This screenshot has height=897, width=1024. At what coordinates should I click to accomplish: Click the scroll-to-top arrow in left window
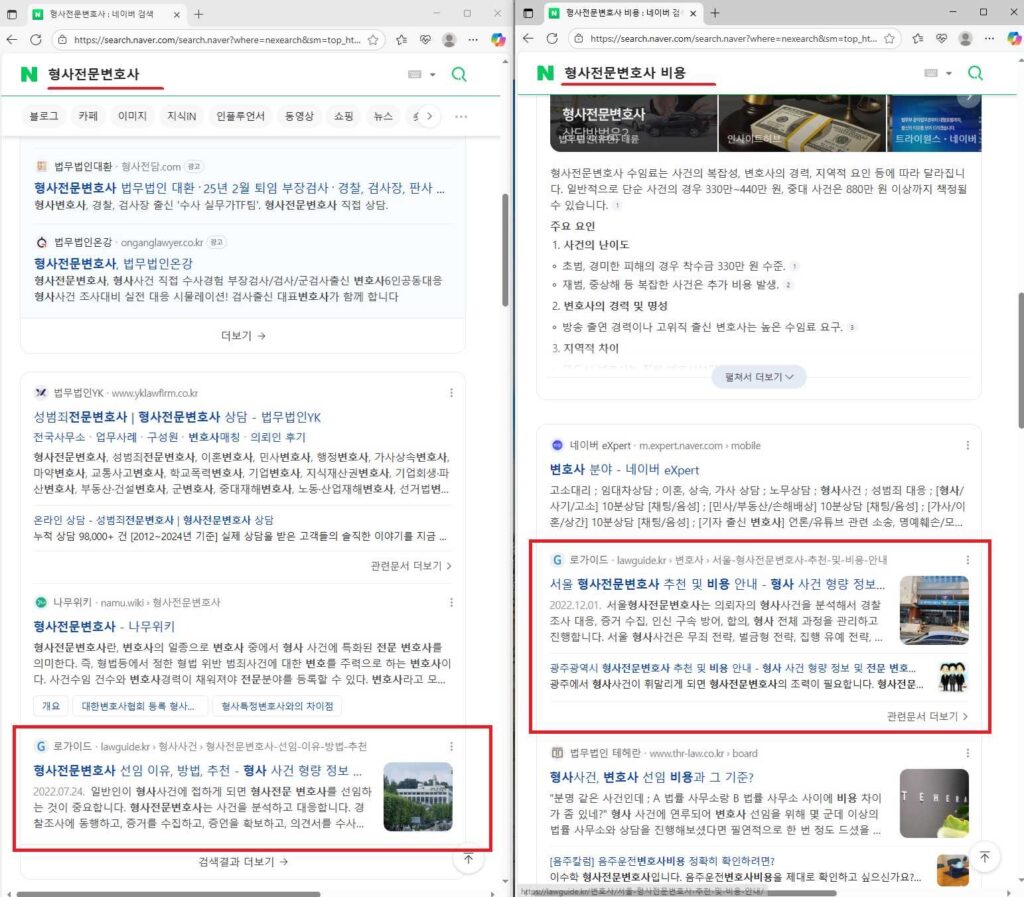pyautogui.click(x=468, y=858)
